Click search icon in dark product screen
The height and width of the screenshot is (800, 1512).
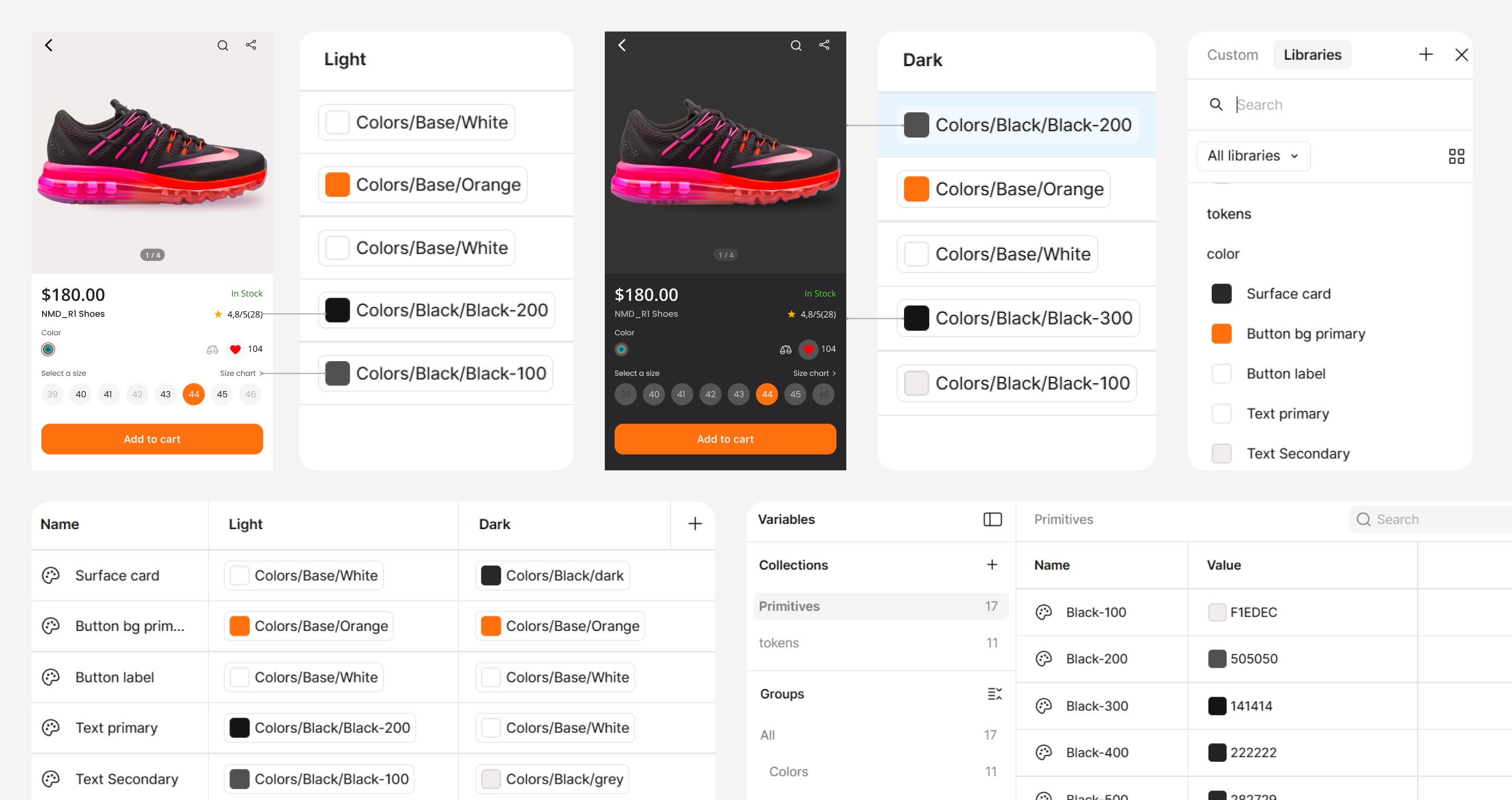[x=795, y=45]
